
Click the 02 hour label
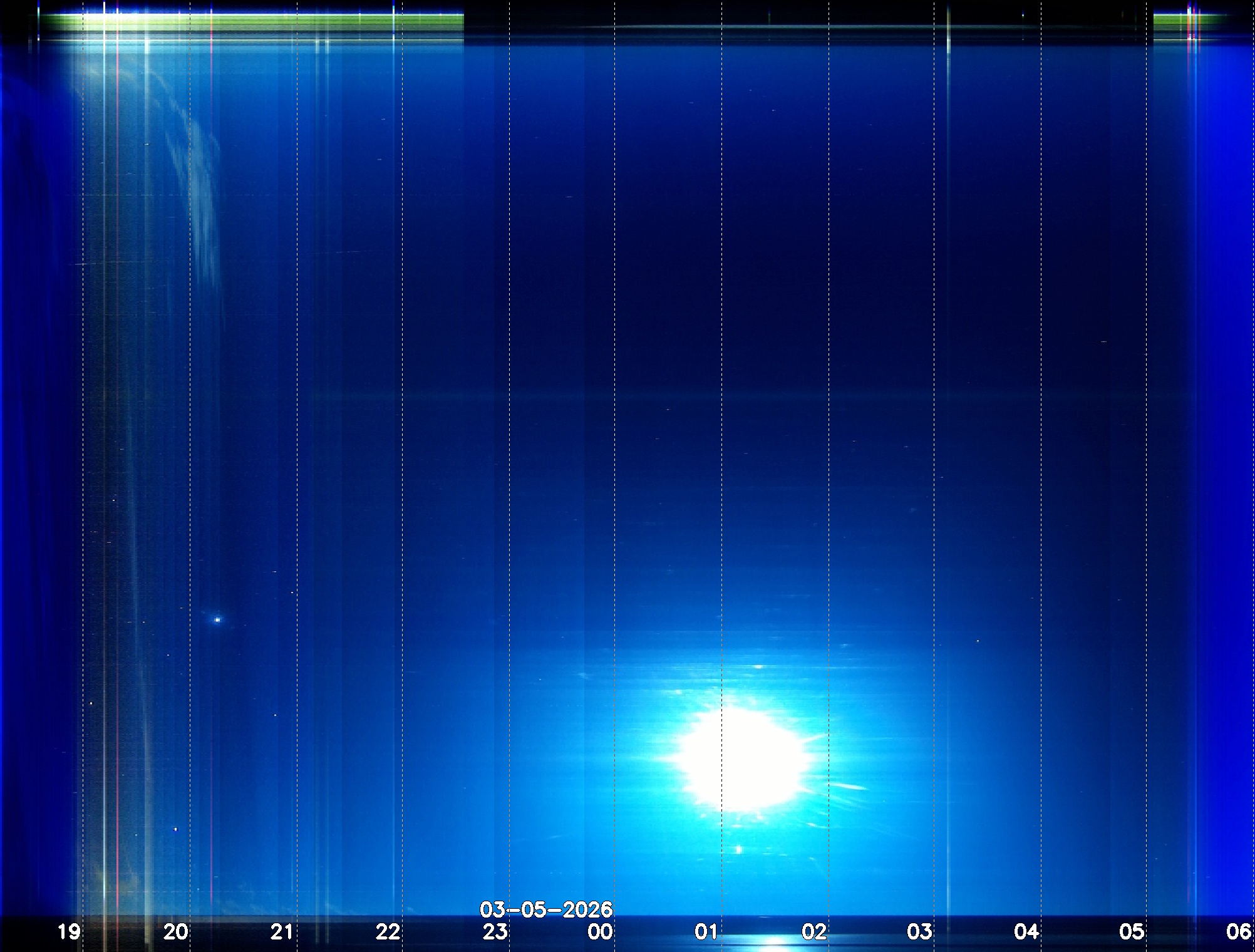coord(813,931)
